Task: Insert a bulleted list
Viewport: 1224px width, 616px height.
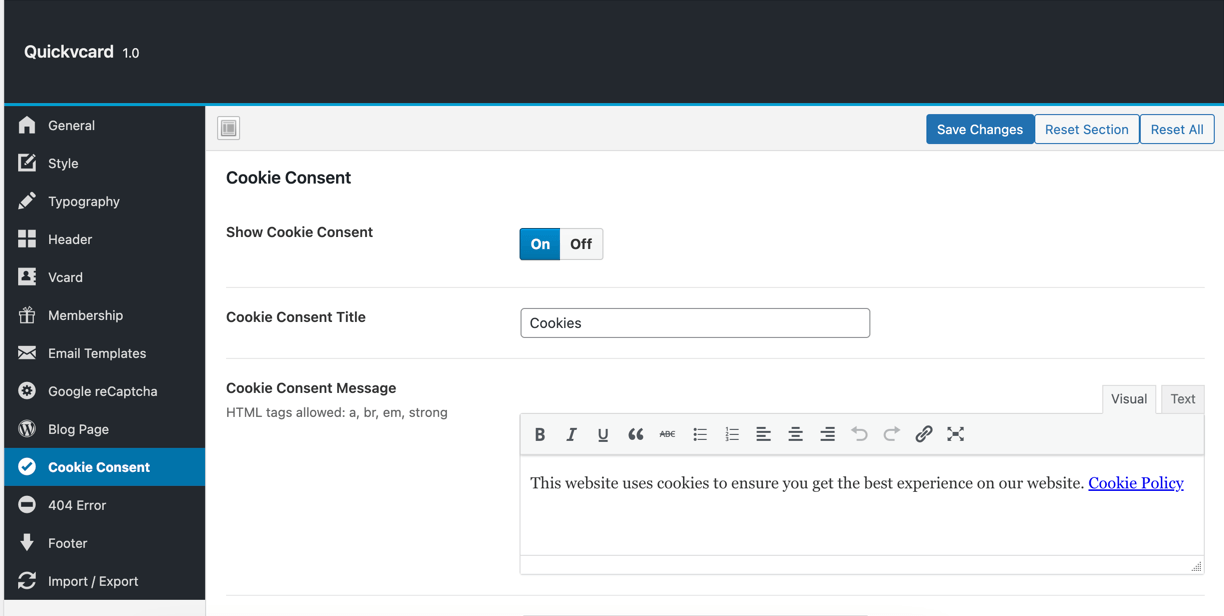Action: (x=700, y=434)
